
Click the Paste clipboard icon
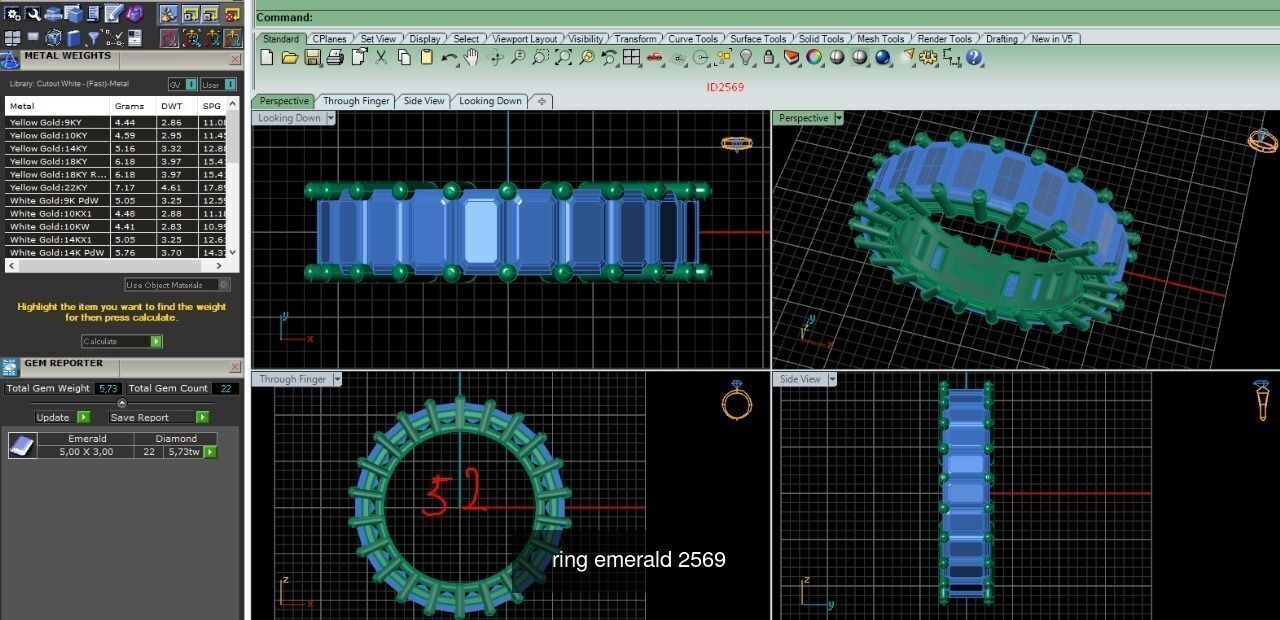pyautogui.click(x=427, y=58)
